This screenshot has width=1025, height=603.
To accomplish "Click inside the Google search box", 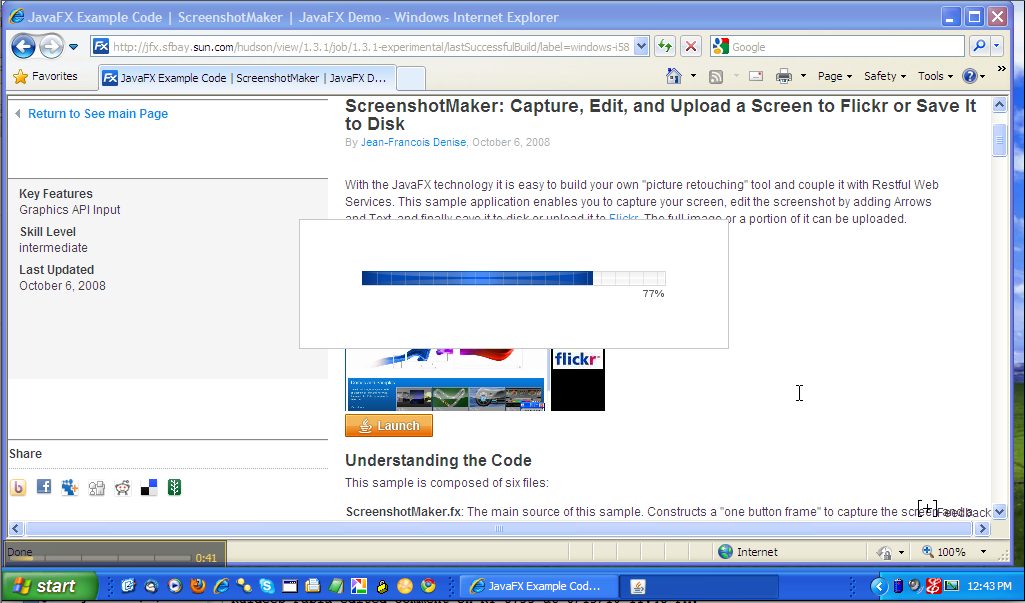I will [x=845, y=46].
